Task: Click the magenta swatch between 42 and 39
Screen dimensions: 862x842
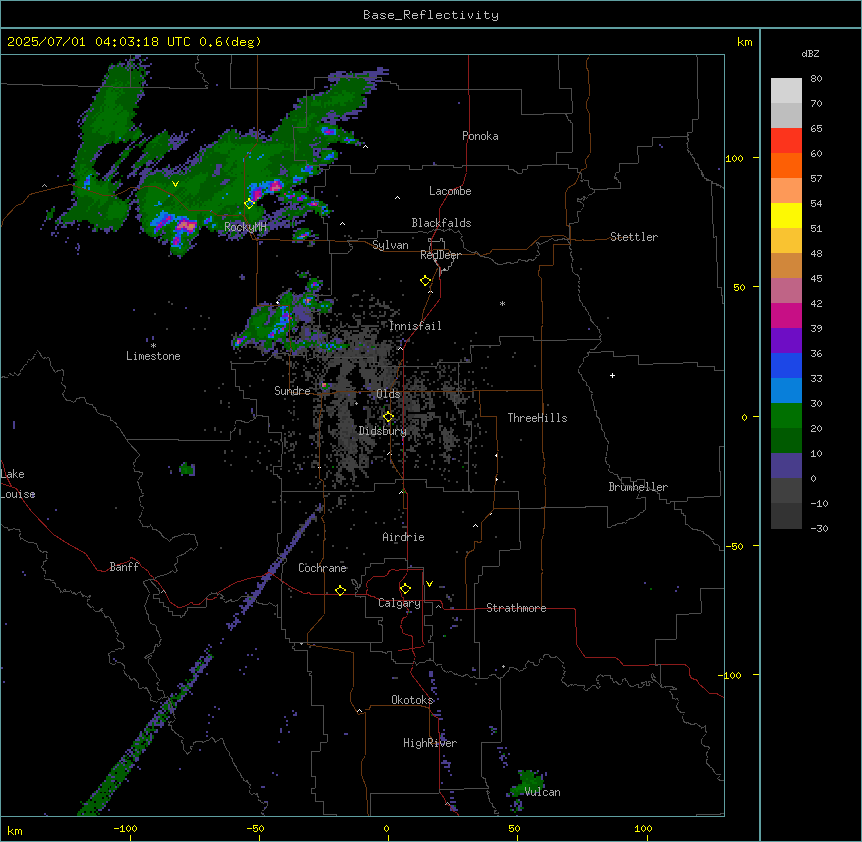Action: tap(786, 315)
